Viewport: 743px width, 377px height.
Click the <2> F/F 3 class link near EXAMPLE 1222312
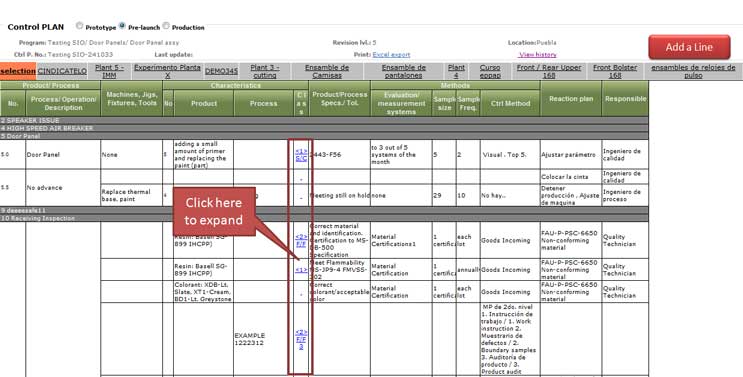point(301,339)
